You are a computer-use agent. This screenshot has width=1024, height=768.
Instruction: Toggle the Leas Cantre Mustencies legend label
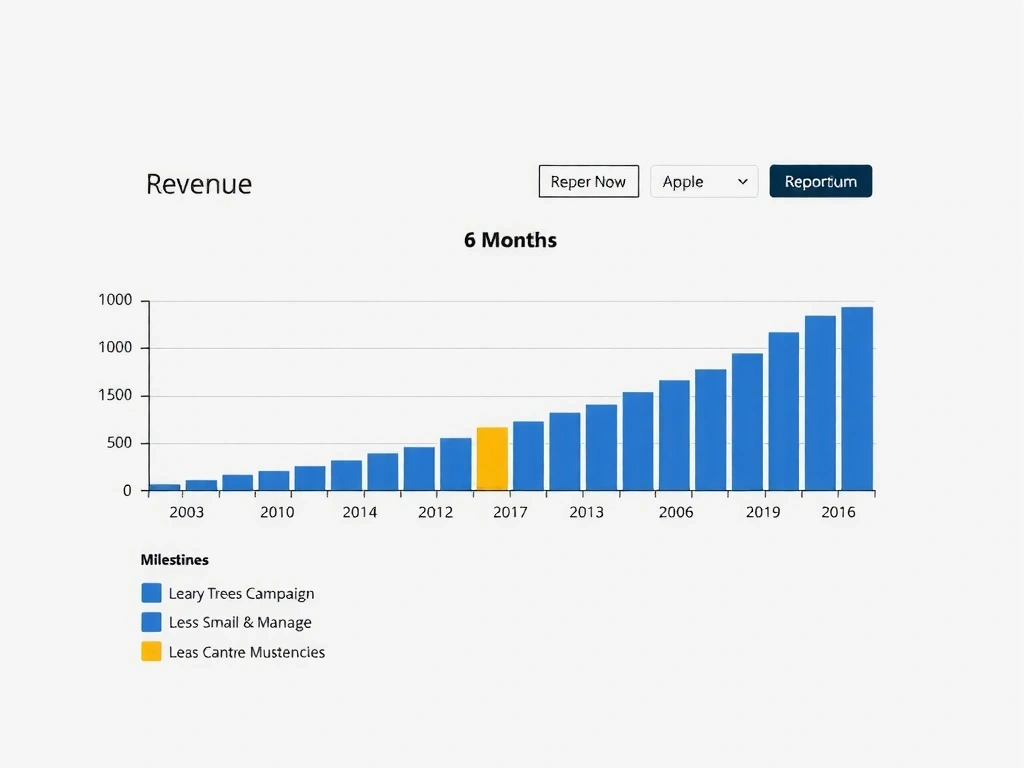click(x=247, y=652)
